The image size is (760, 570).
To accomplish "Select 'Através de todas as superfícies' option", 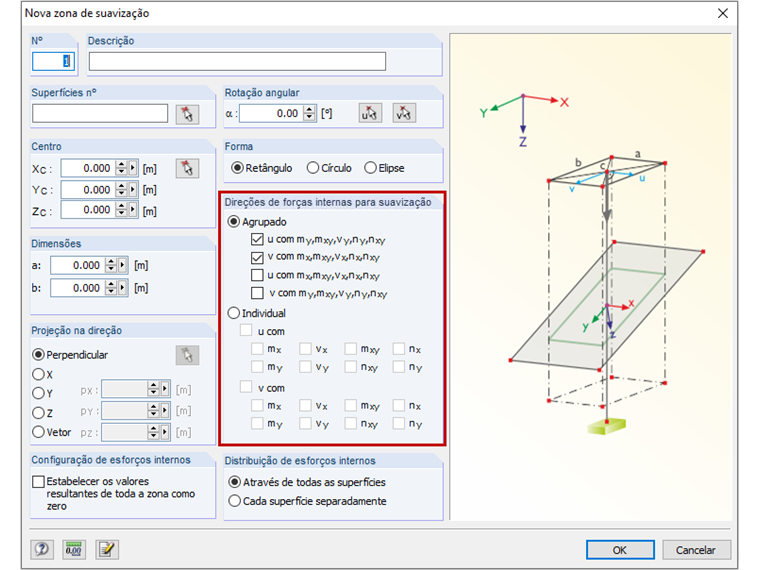I will coord(307,482).
